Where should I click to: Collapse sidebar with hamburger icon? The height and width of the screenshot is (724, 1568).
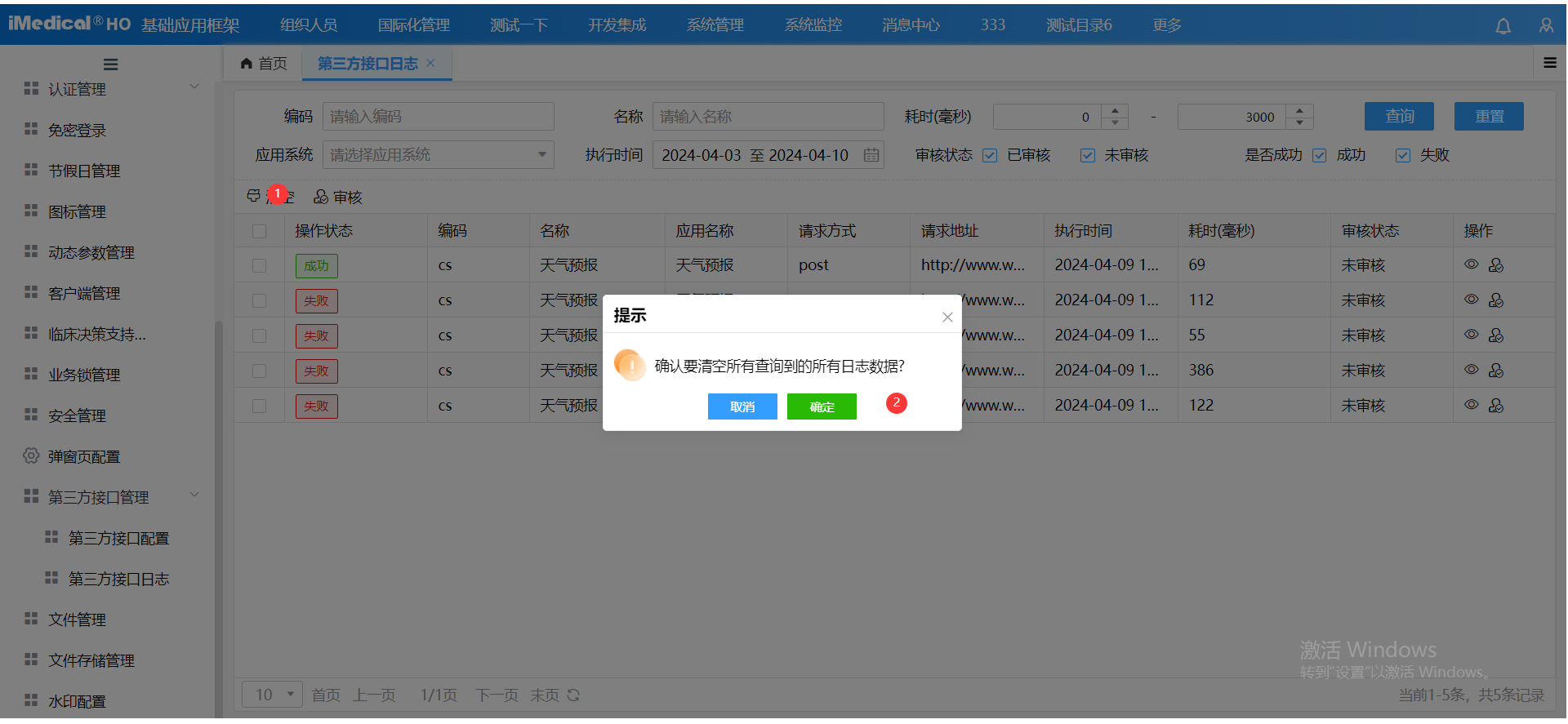(x=110, y=64)
